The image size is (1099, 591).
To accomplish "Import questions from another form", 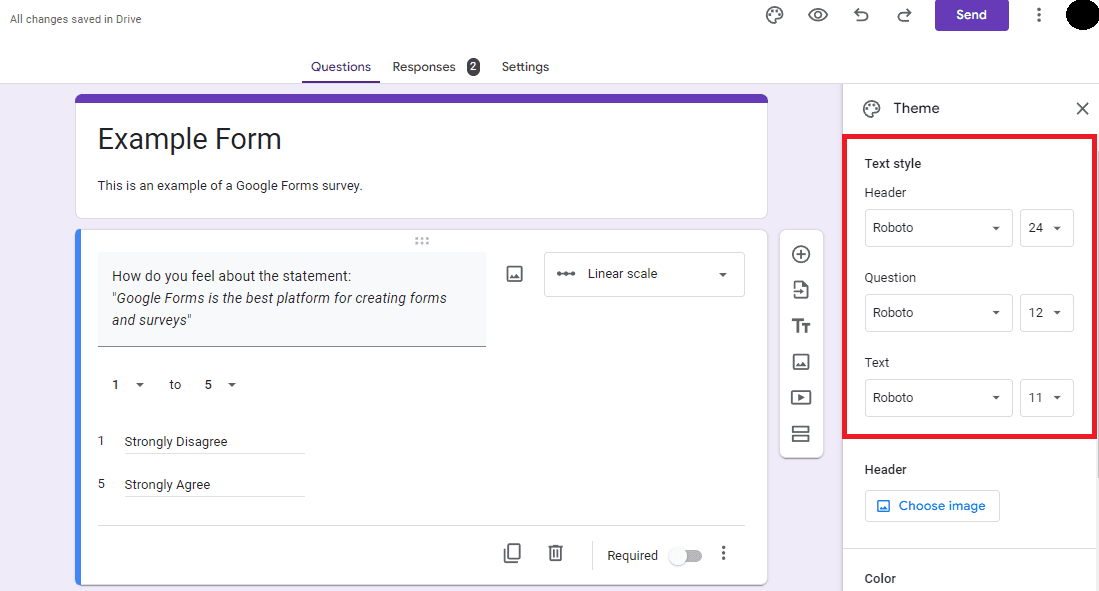I will (801, 290).
